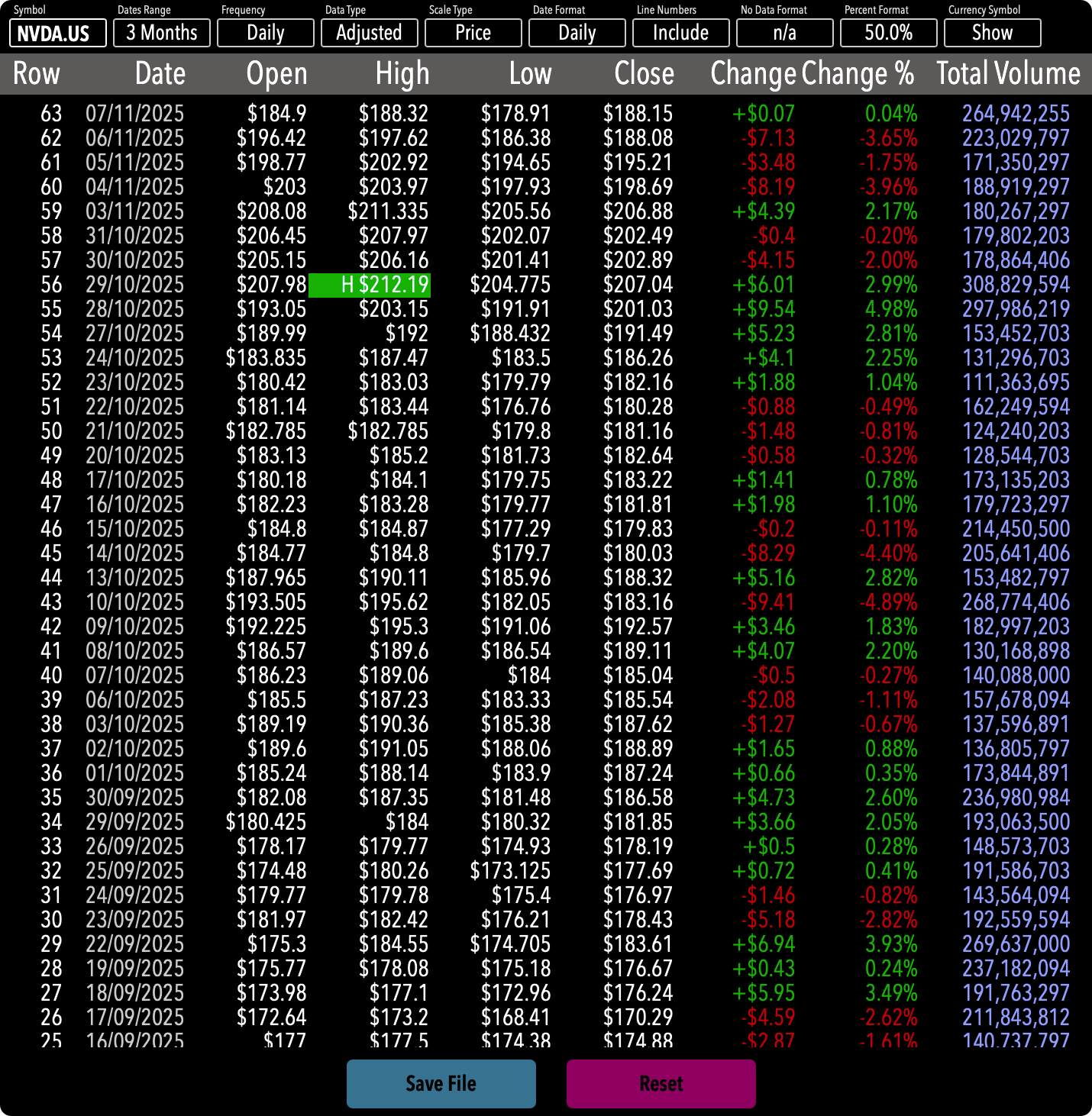
Task: Click the NVDA.US symbol field
Action: coord(57,34)
